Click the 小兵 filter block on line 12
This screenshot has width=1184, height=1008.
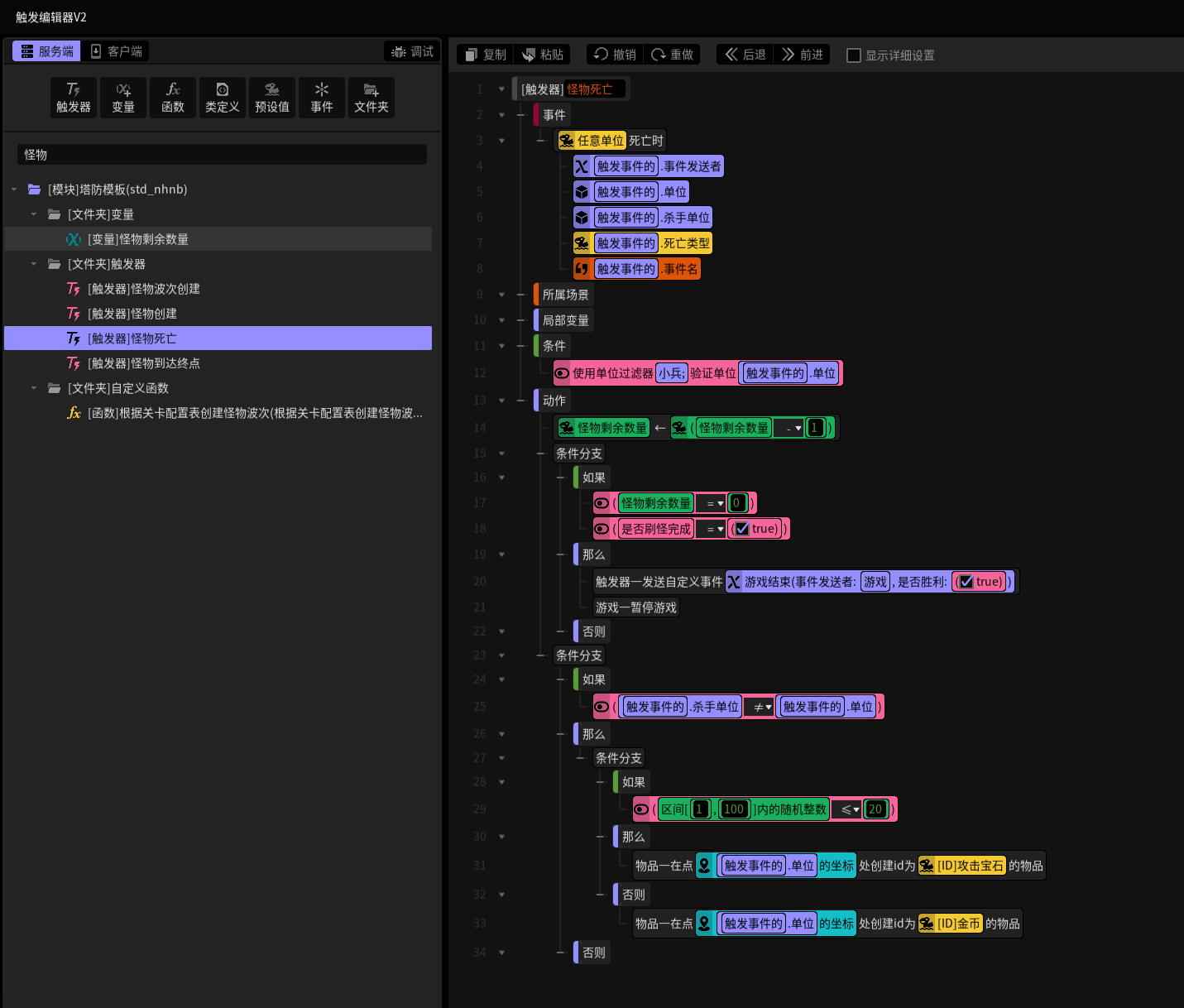(671, 373)
